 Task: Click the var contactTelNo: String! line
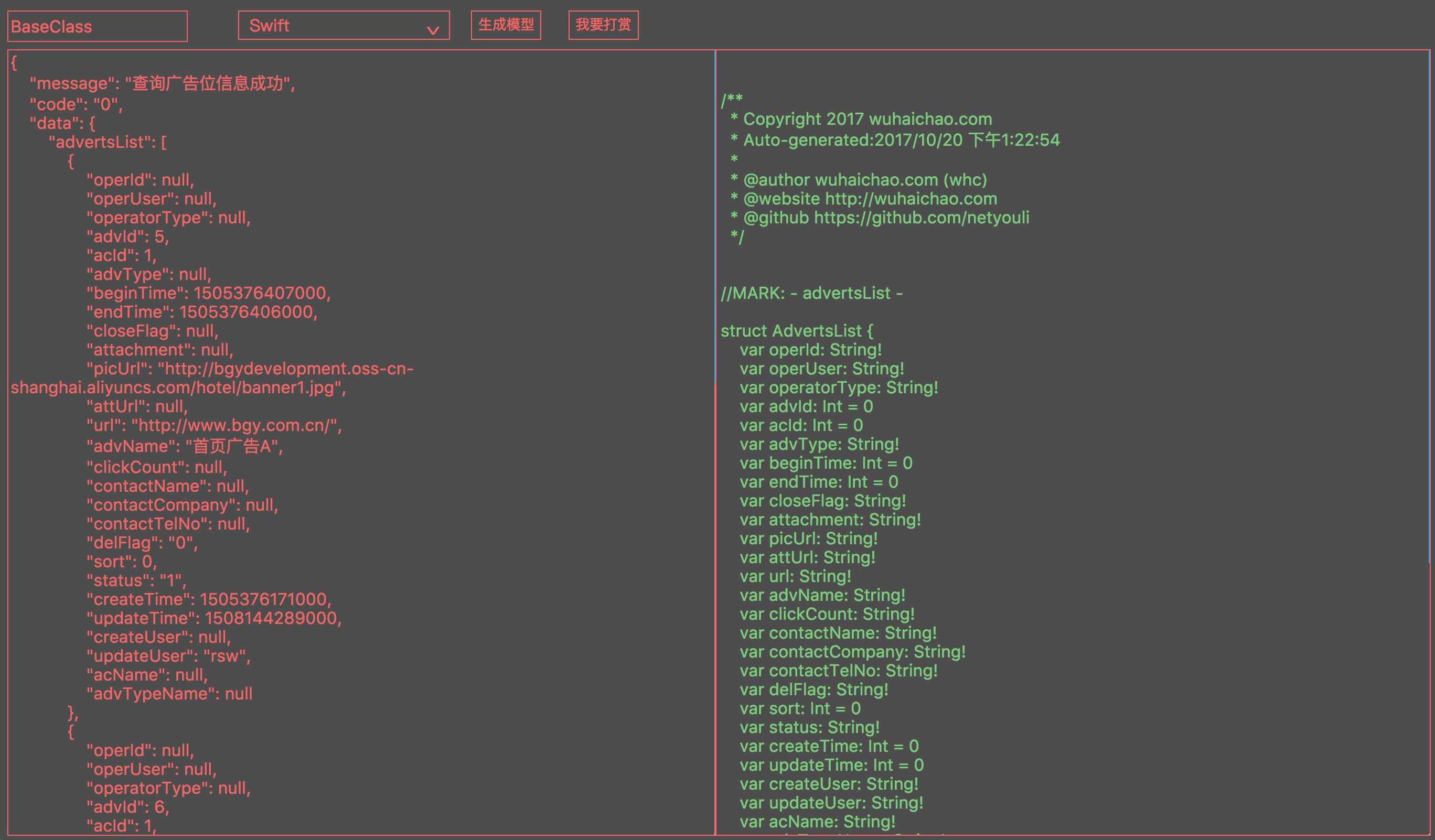coord(838,671)
